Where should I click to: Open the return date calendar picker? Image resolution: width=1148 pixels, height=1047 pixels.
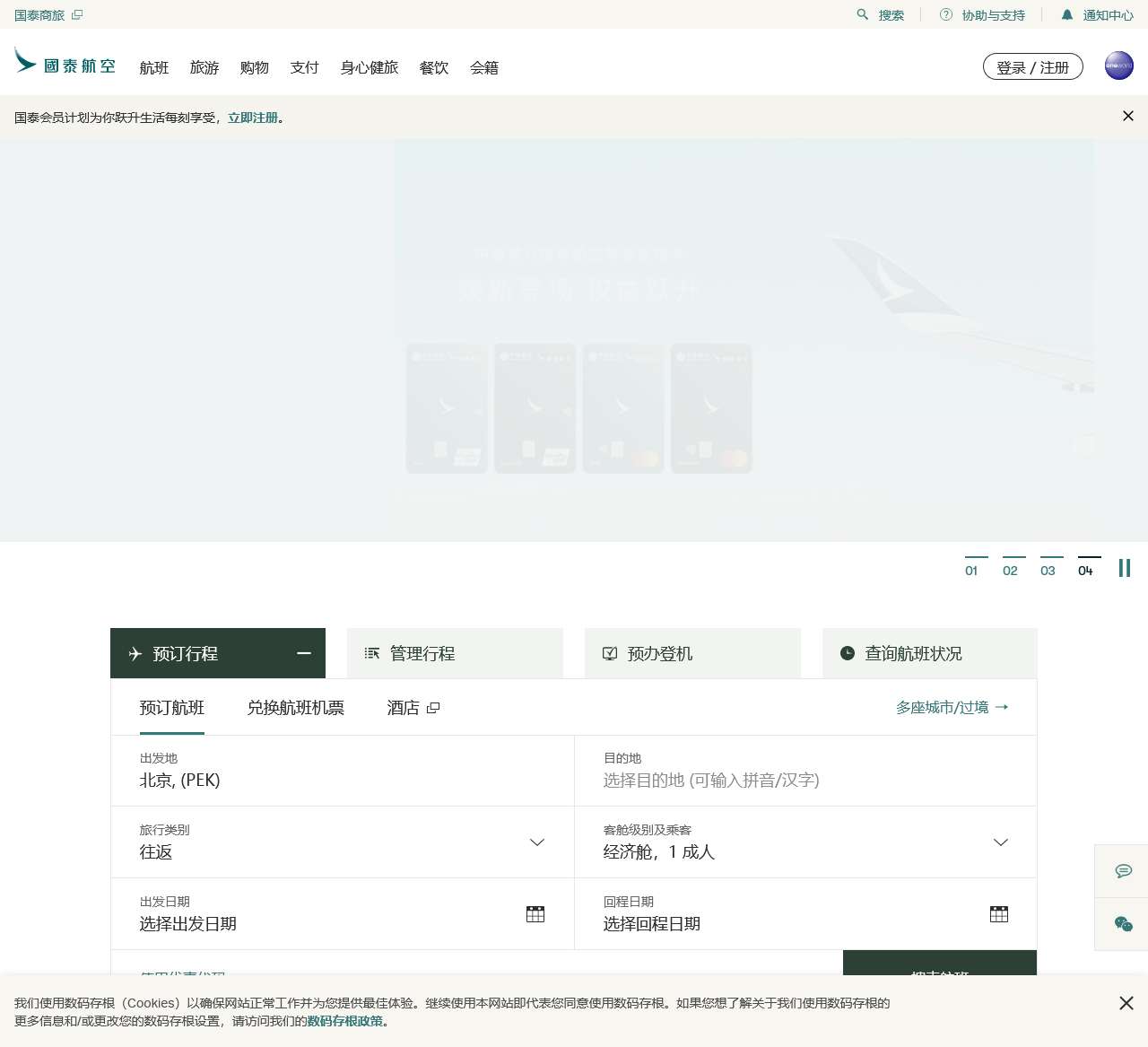point(998,913)
